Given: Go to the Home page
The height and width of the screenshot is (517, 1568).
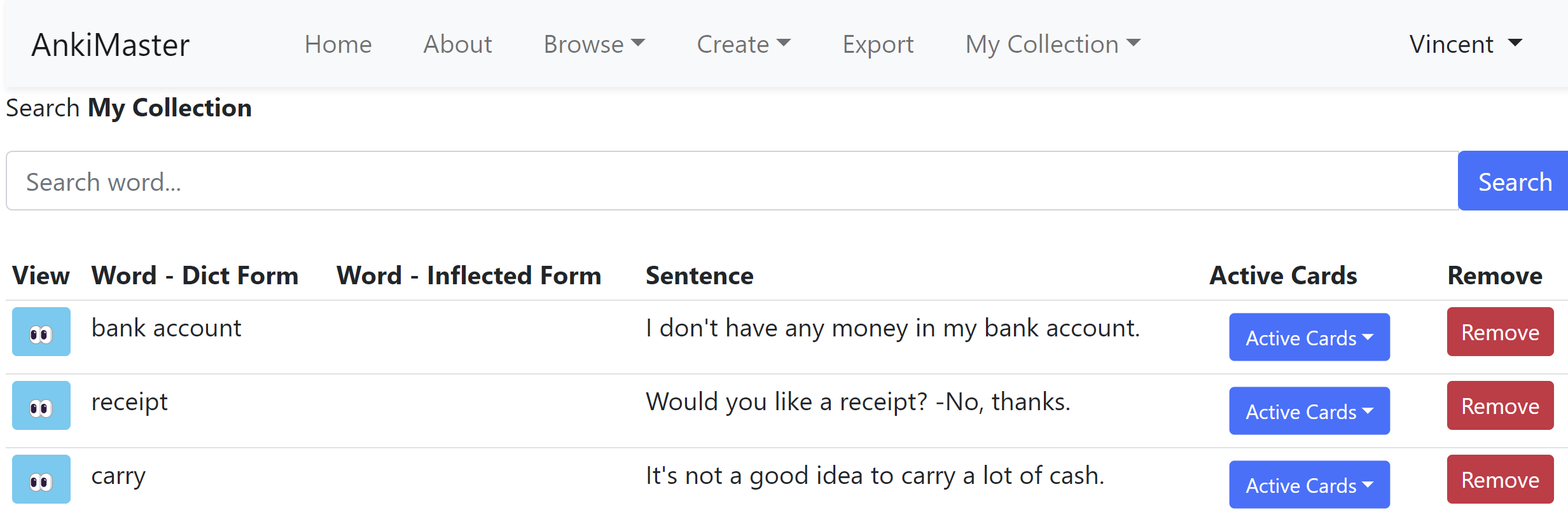Looking at the screenshot, I should point(338,45).
